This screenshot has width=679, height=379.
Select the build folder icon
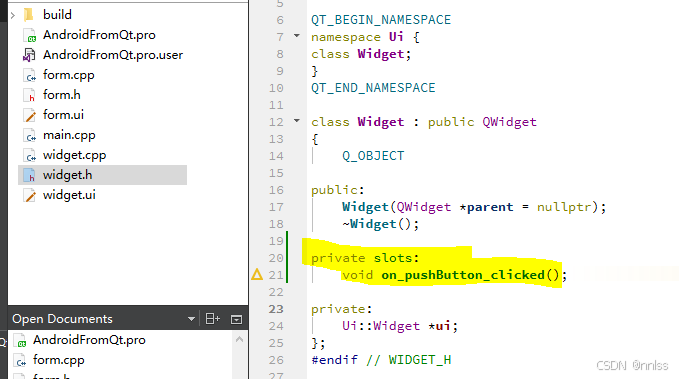29,15
